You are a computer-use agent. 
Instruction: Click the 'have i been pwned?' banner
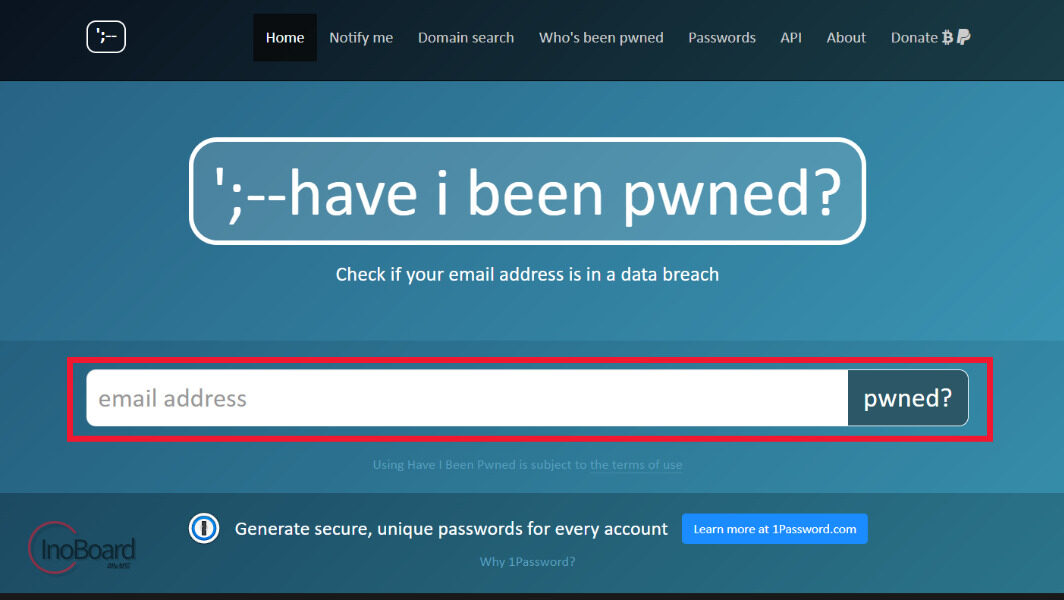(527, 191)
